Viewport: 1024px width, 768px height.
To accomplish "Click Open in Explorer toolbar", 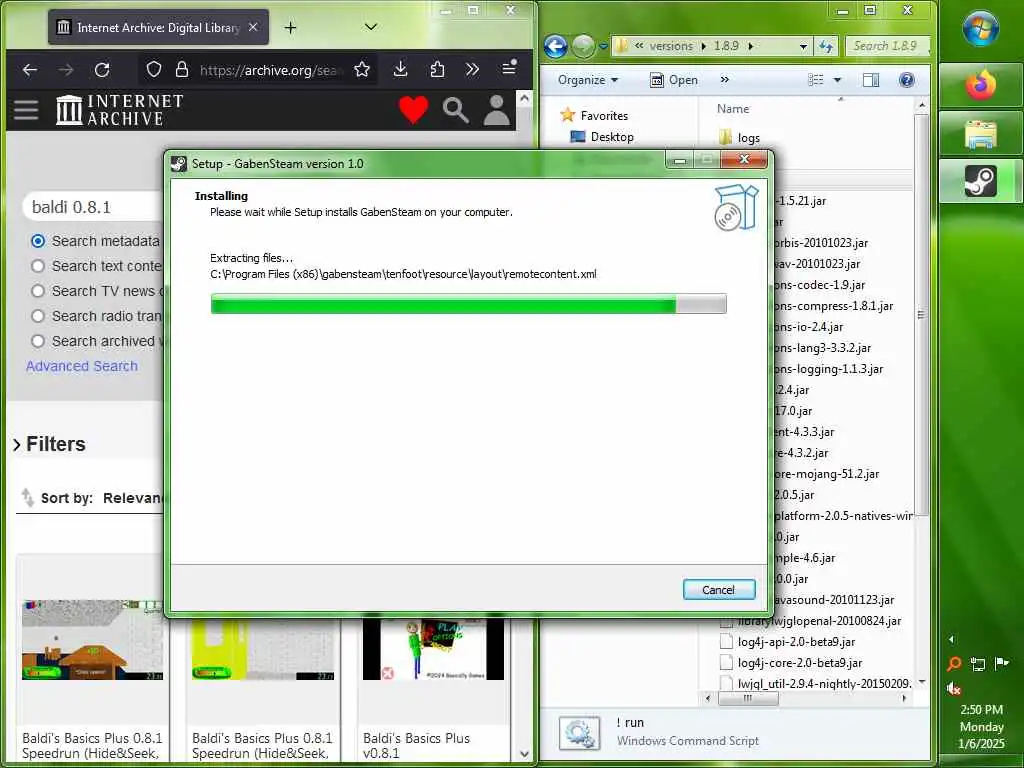I will tap(674, 80).
